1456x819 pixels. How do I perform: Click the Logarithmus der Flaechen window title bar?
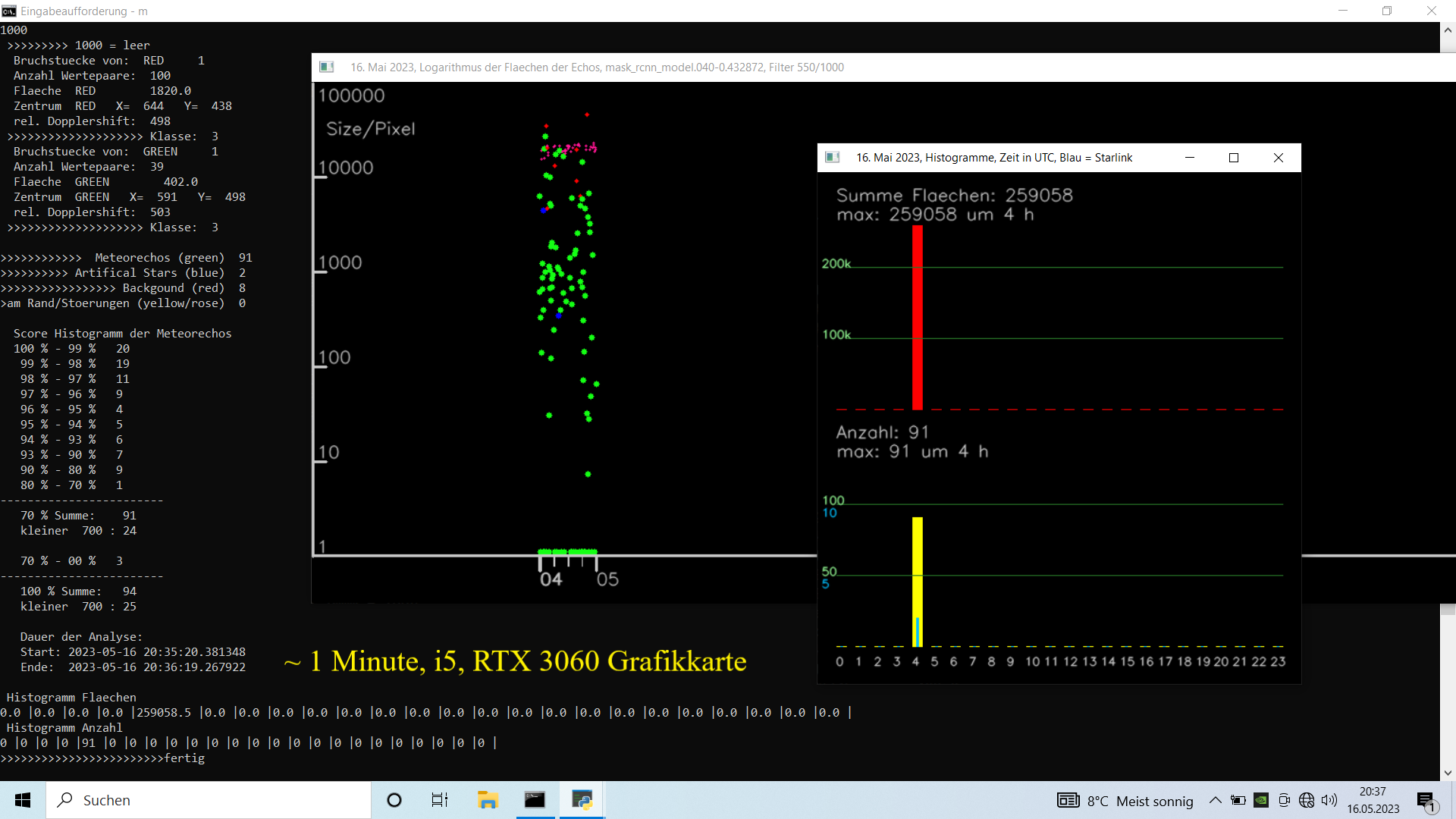[883, 67]
